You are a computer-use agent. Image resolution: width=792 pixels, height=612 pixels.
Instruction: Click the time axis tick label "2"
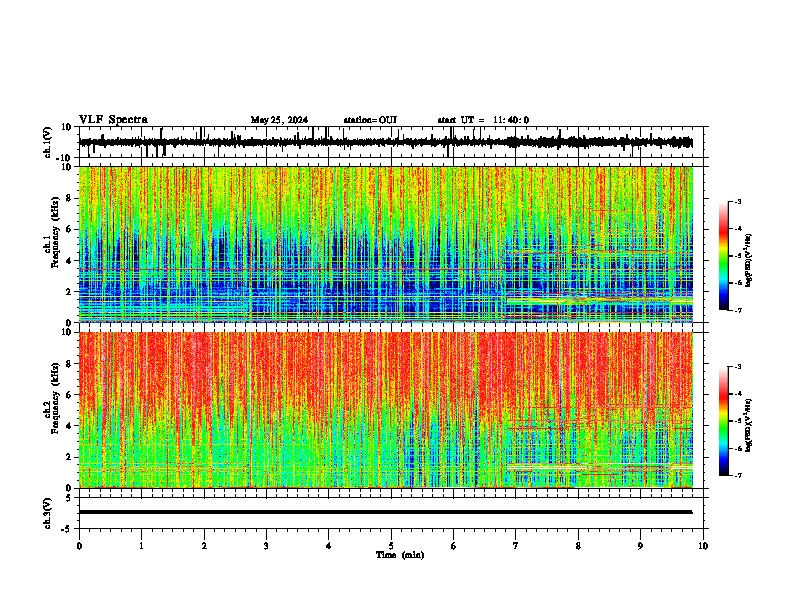pyautogui.click(x=204, y=546)
